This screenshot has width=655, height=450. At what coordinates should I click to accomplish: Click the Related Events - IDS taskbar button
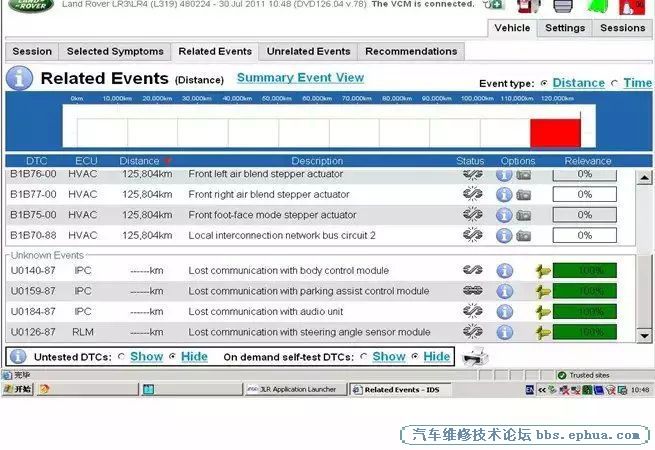coord(400,390)
